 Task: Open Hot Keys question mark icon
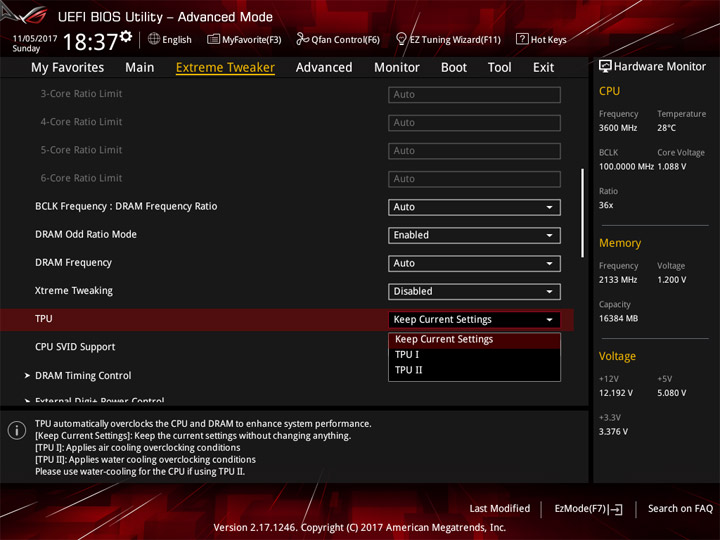pyautogui.click(x=522, y=39)
